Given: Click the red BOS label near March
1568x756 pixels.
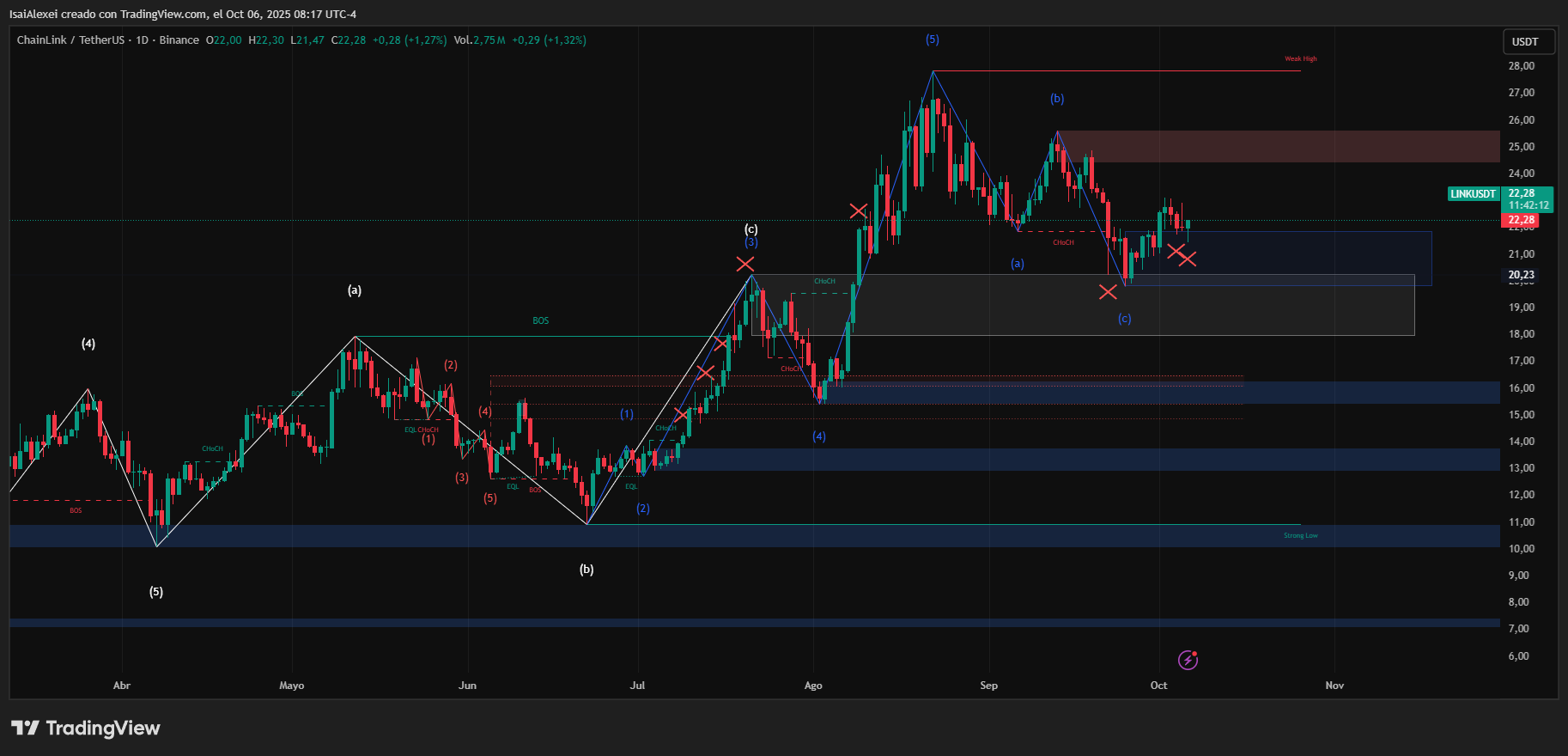Looking at the screenshot, I should coord(76,511).
